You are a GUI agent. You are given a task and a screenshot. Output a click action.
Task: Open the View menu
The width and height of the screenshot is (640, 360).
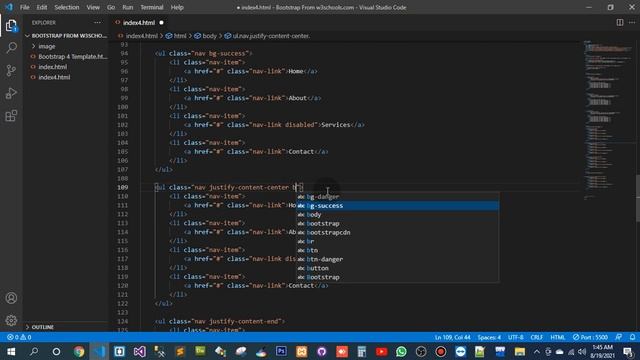[93, 7]
